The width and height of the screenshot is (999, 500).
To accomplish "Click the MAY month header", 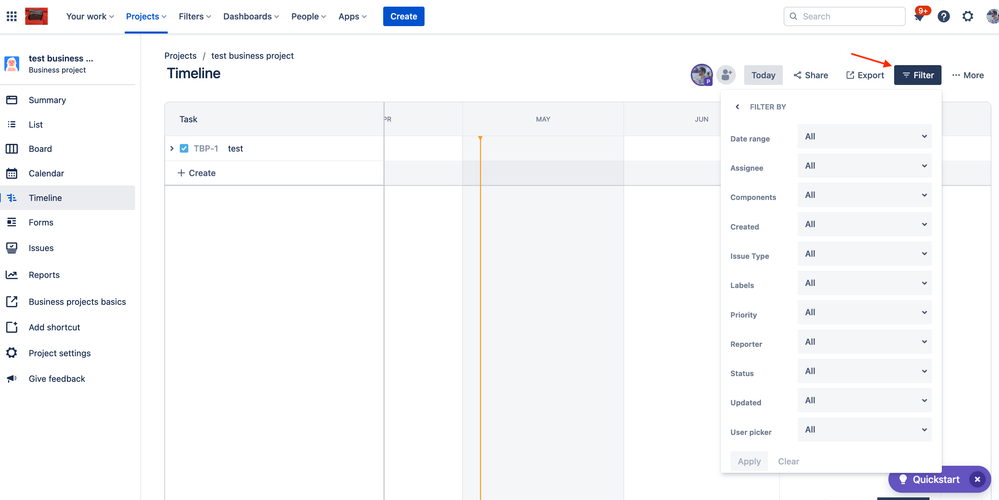I will pyautogui.click(x=543, y=119).
